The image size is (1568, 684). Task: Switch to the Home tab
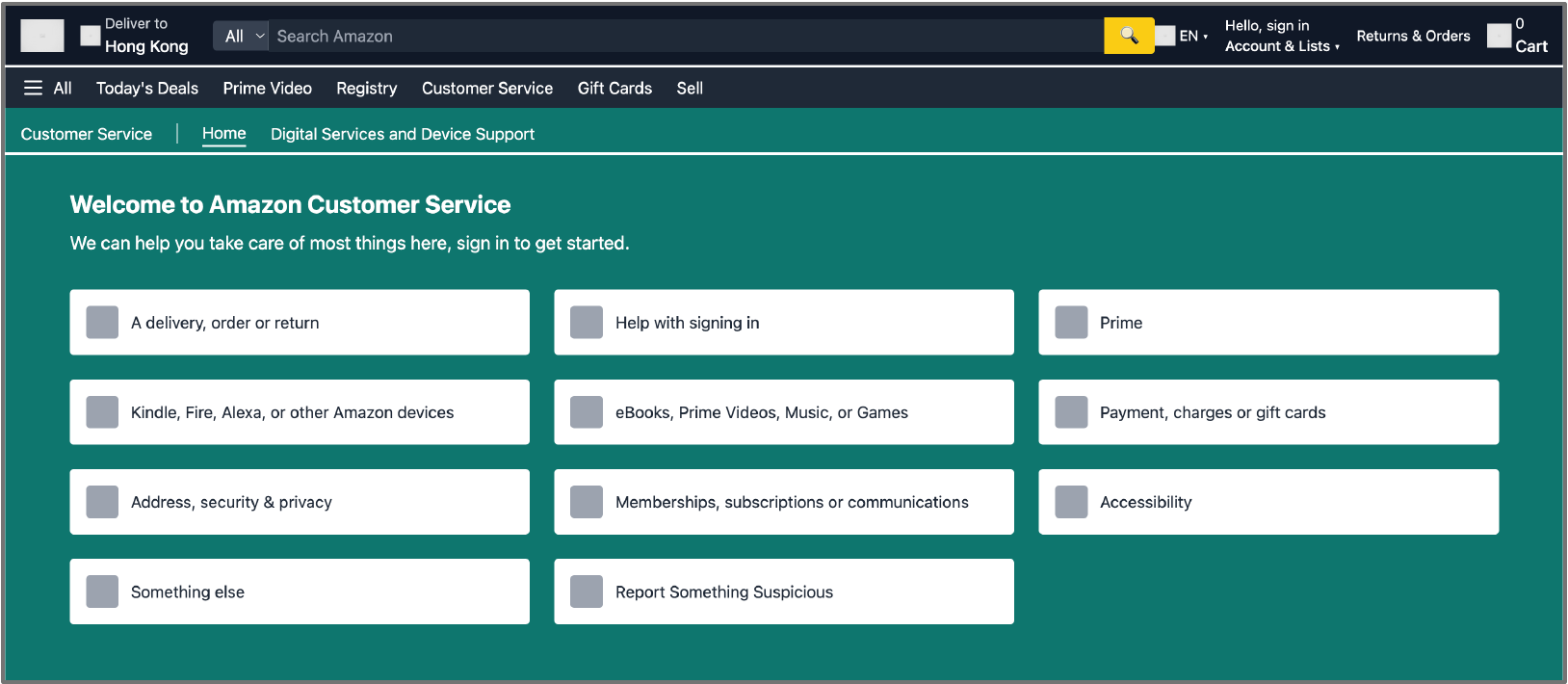click(x=224, y=134)
